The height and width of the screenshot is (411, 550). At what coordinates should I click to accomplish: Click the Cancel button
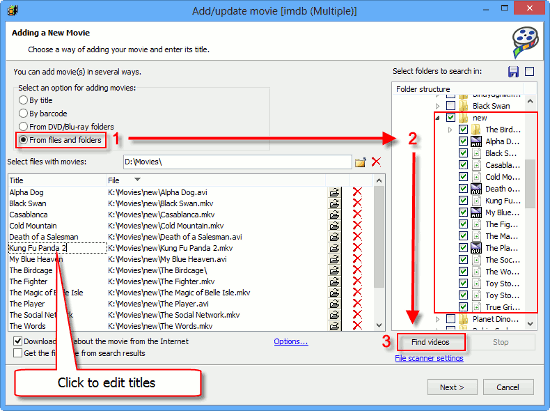click(x=508, y=387)
